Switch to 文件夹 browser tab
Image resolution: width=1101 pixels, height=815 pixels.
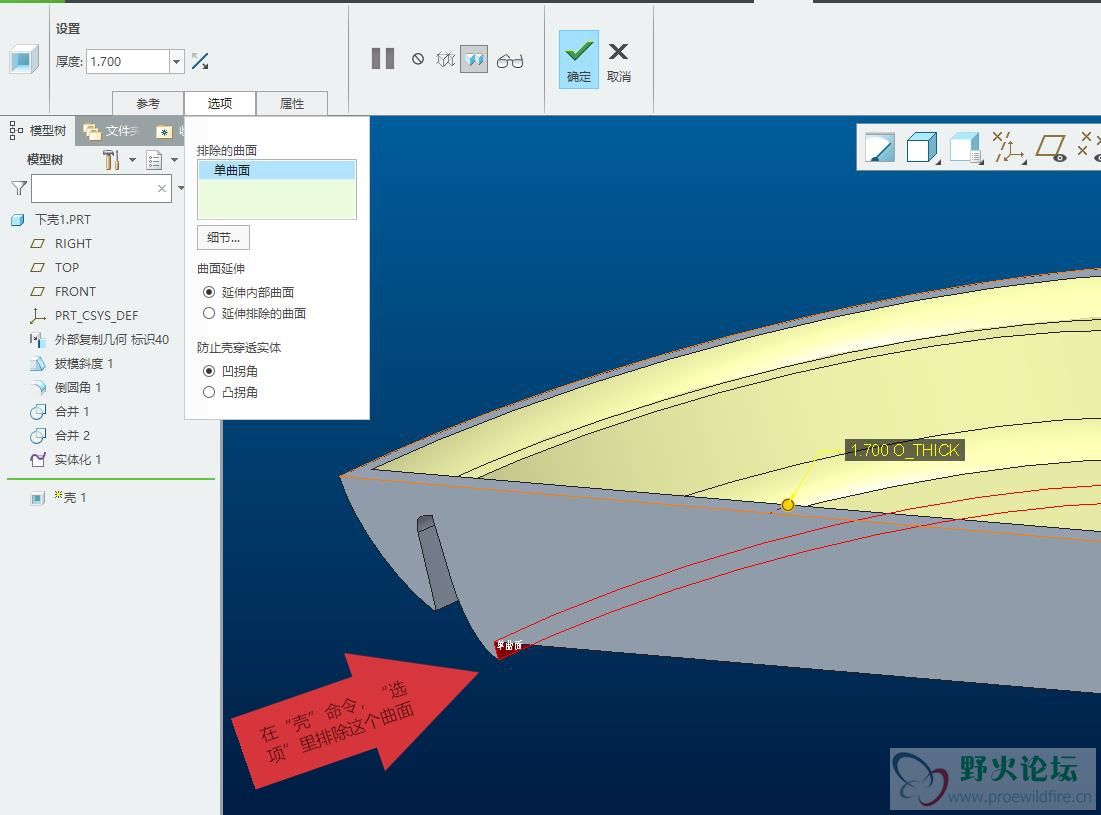[x=111, y=131]
